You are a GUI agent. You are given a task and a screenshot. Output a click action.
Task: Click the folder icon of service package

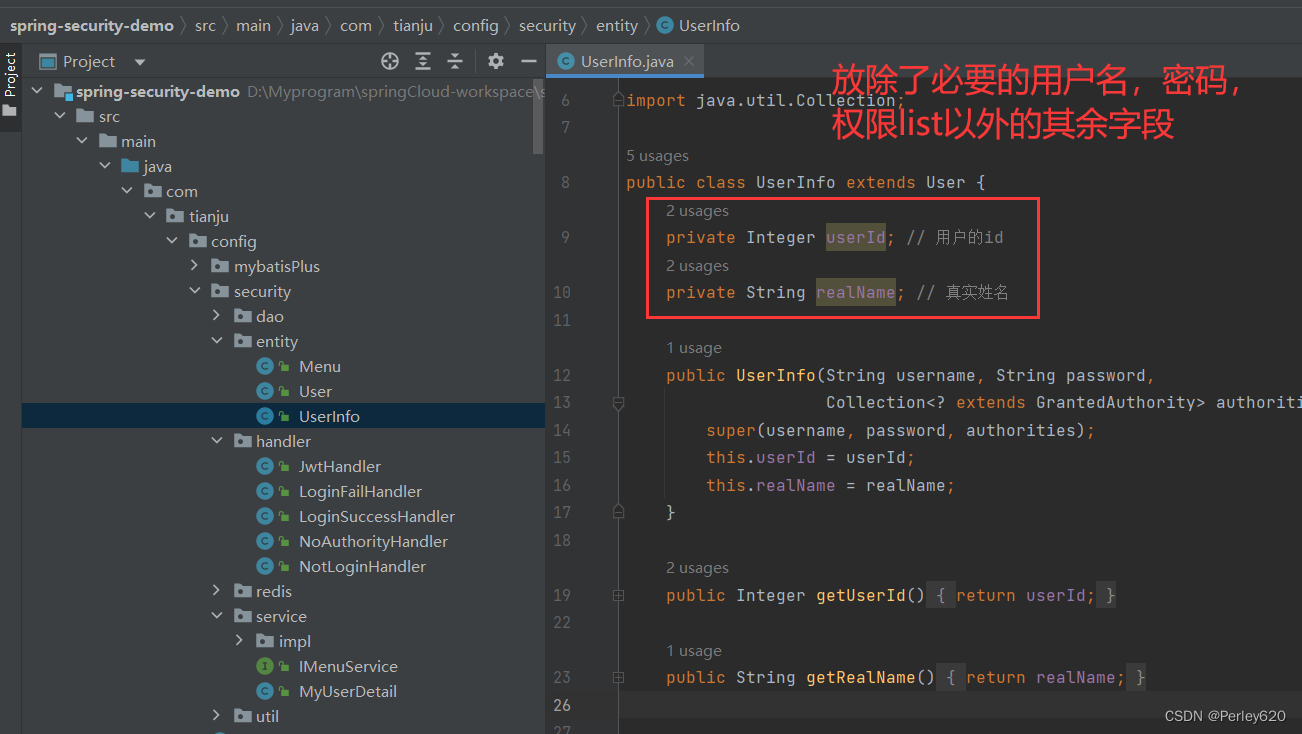pyautogui.click(x=242, y=616)
